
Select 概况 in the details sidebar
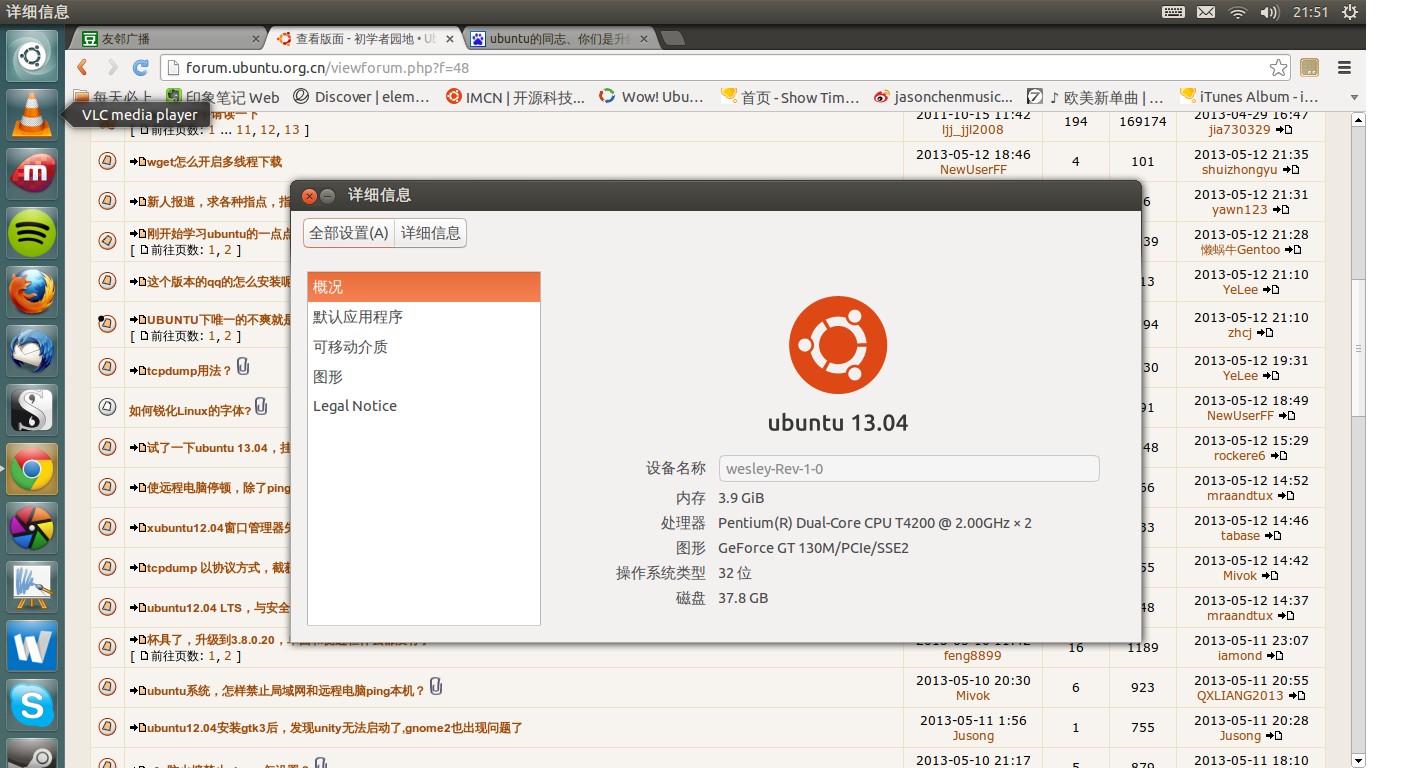coord(423,287)
